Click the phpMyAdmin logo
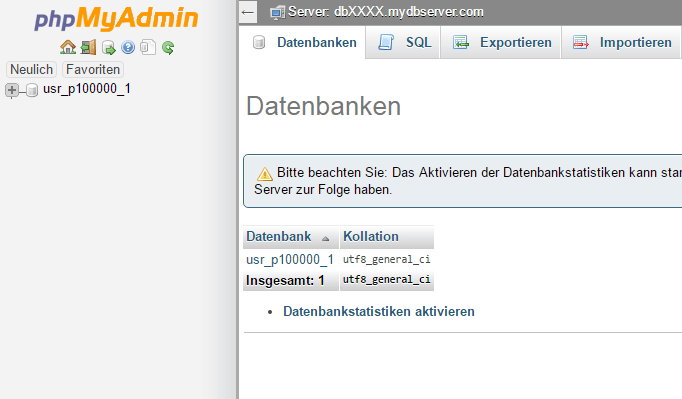The image size is (682, 399). [x=116, y=19]
